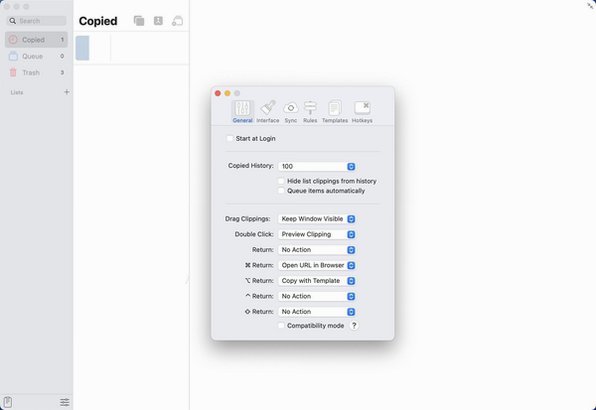596x410 pixels.
Task: Toggle the Compatibility mode checkbox
Action: [281, 326]
